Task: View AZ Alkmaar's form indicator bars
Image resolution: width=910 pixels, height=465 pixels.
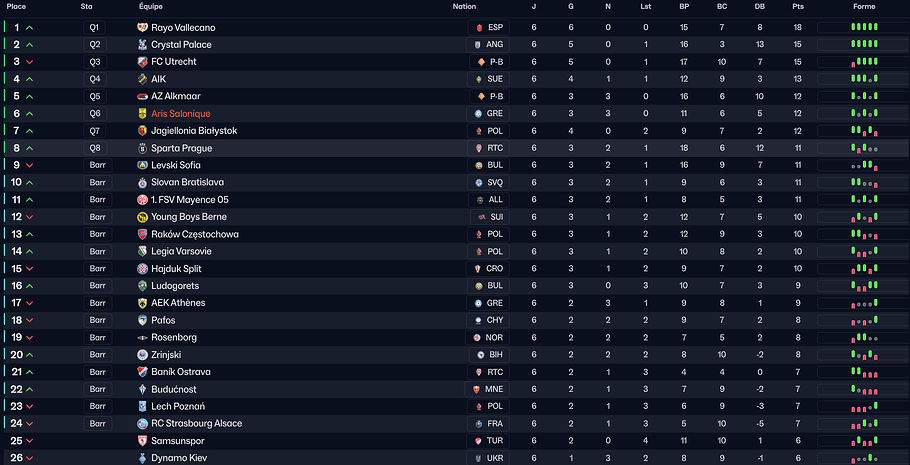Action: (864, 97)
